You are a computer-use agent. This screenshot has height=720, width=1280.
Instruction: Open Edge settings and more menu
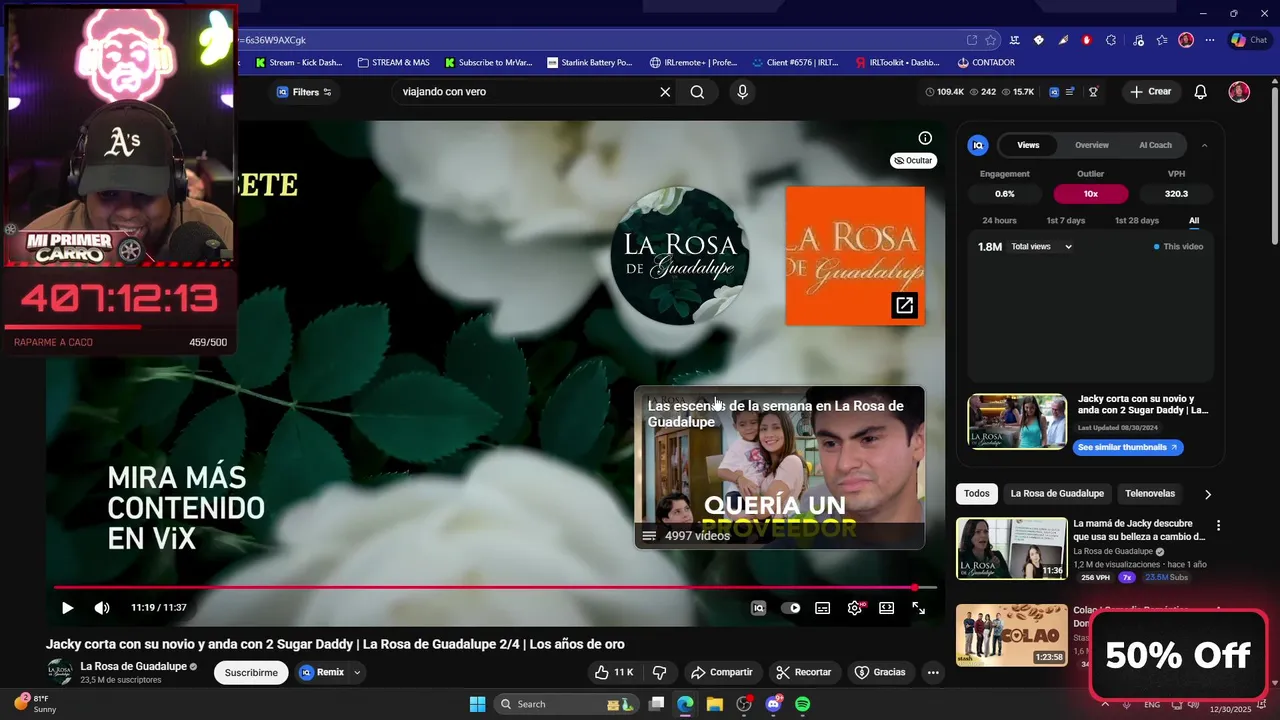tap(1210, 40)
